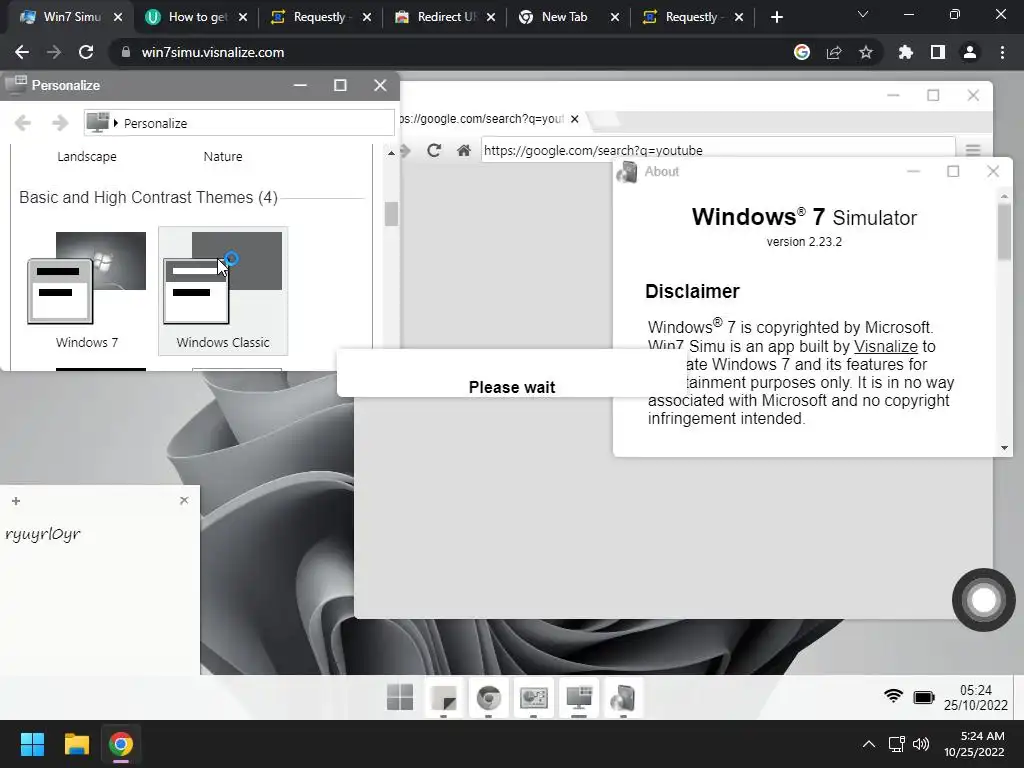The width and height of the screenshot is (1024, 768).
Task: Click the simulator's battery tray icon
Action: tap(923, 697)
